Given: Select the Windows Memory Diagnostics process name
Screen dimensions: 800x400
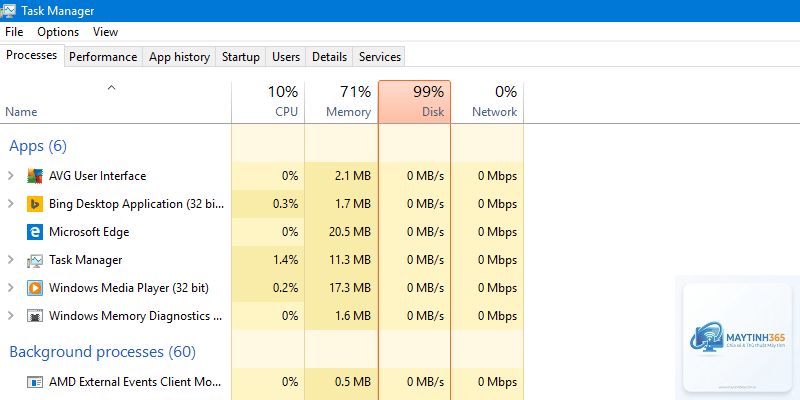Looking at the screenshot, I should tap(136, 316).
